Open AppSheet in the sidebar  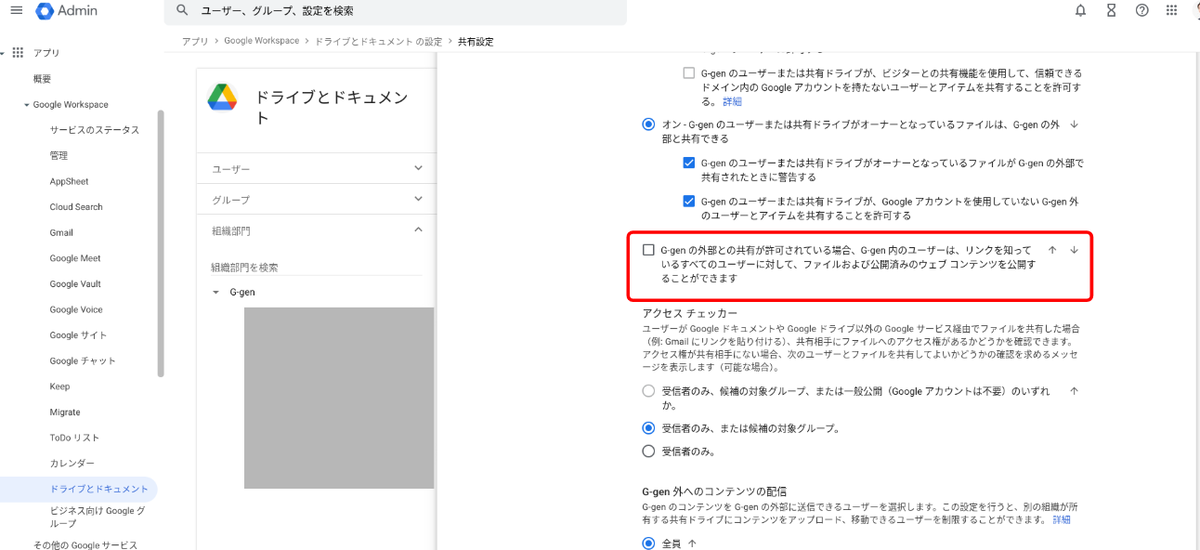click(x=69, y=182)
